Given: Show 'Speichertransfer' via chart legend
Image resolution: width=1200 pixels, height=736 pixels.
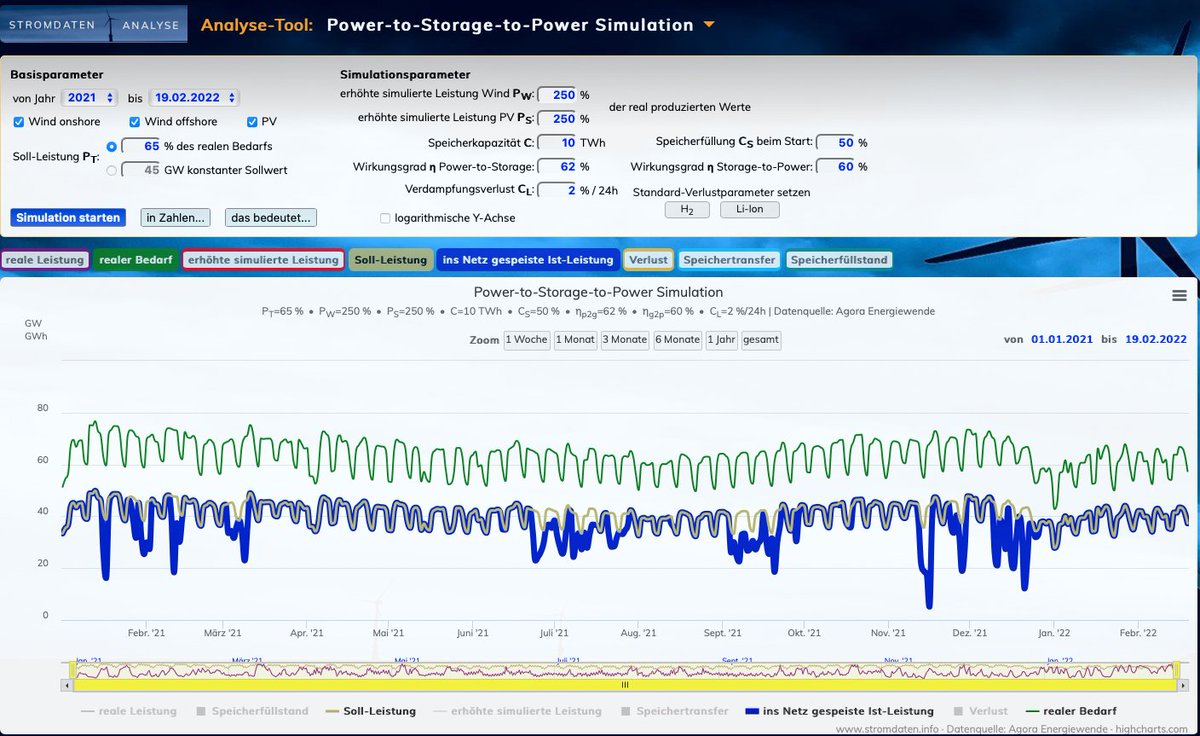Looking at the screenshot, I should (676, 711).
